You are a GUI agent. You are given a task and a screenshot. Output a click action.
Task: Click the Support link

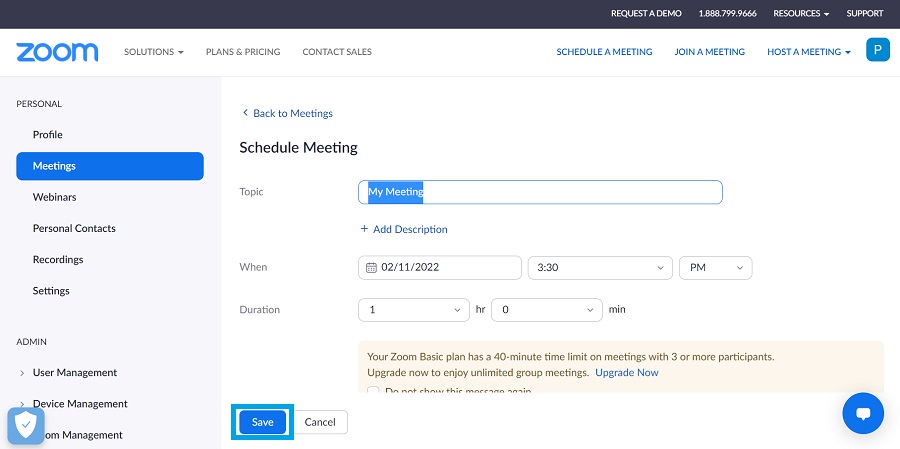point(865,13)
